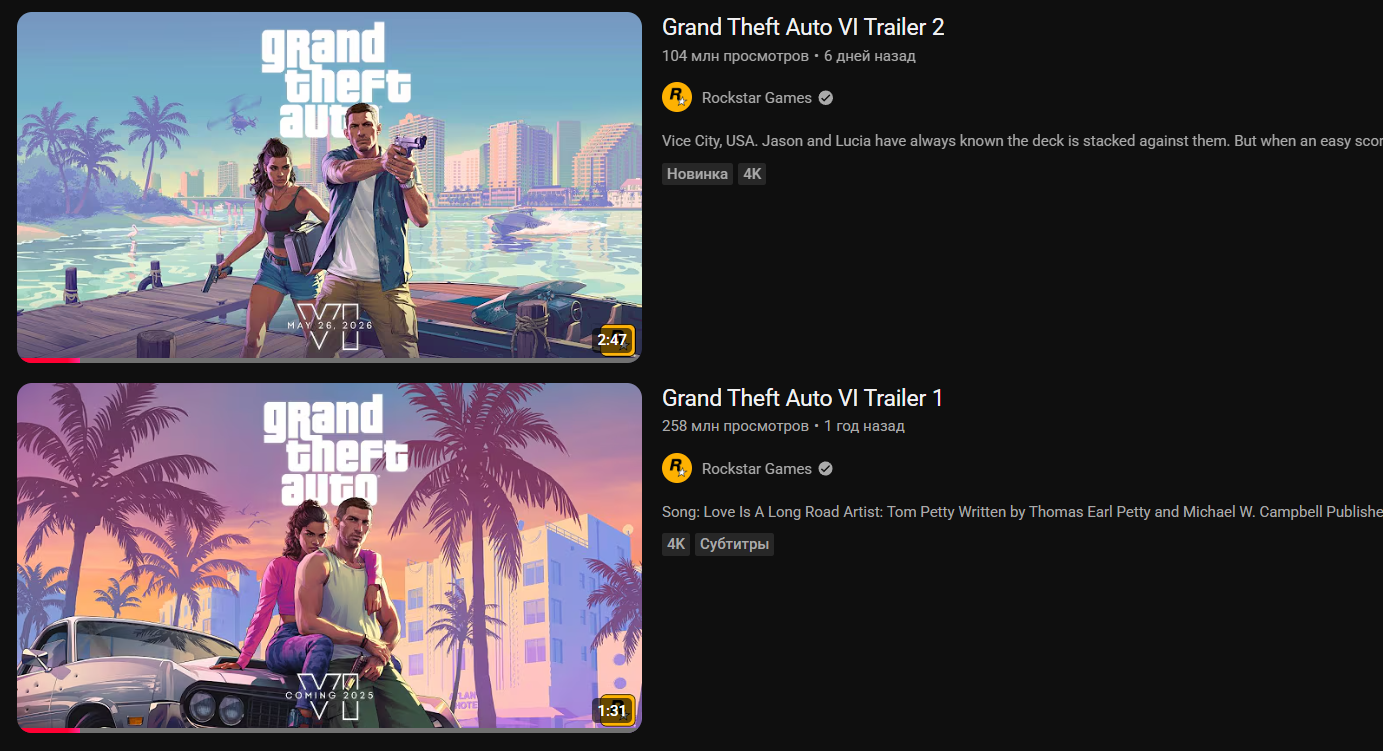Visit Rockstar Games channel name under Trailer 1
Viewport: 1383px width, 751px height.
pos(757,469)
